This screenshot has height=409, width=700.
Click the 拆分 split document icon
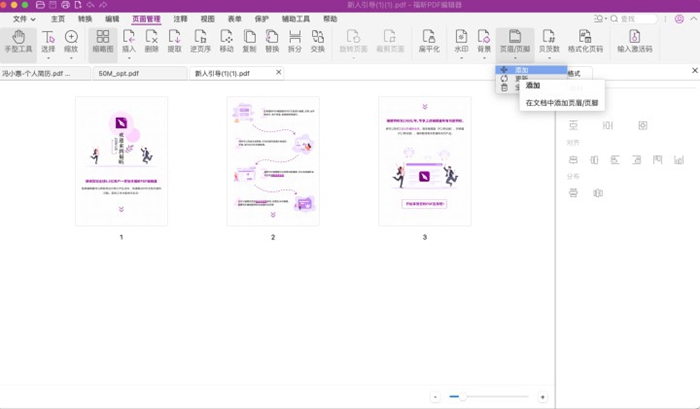coord(295,41)
